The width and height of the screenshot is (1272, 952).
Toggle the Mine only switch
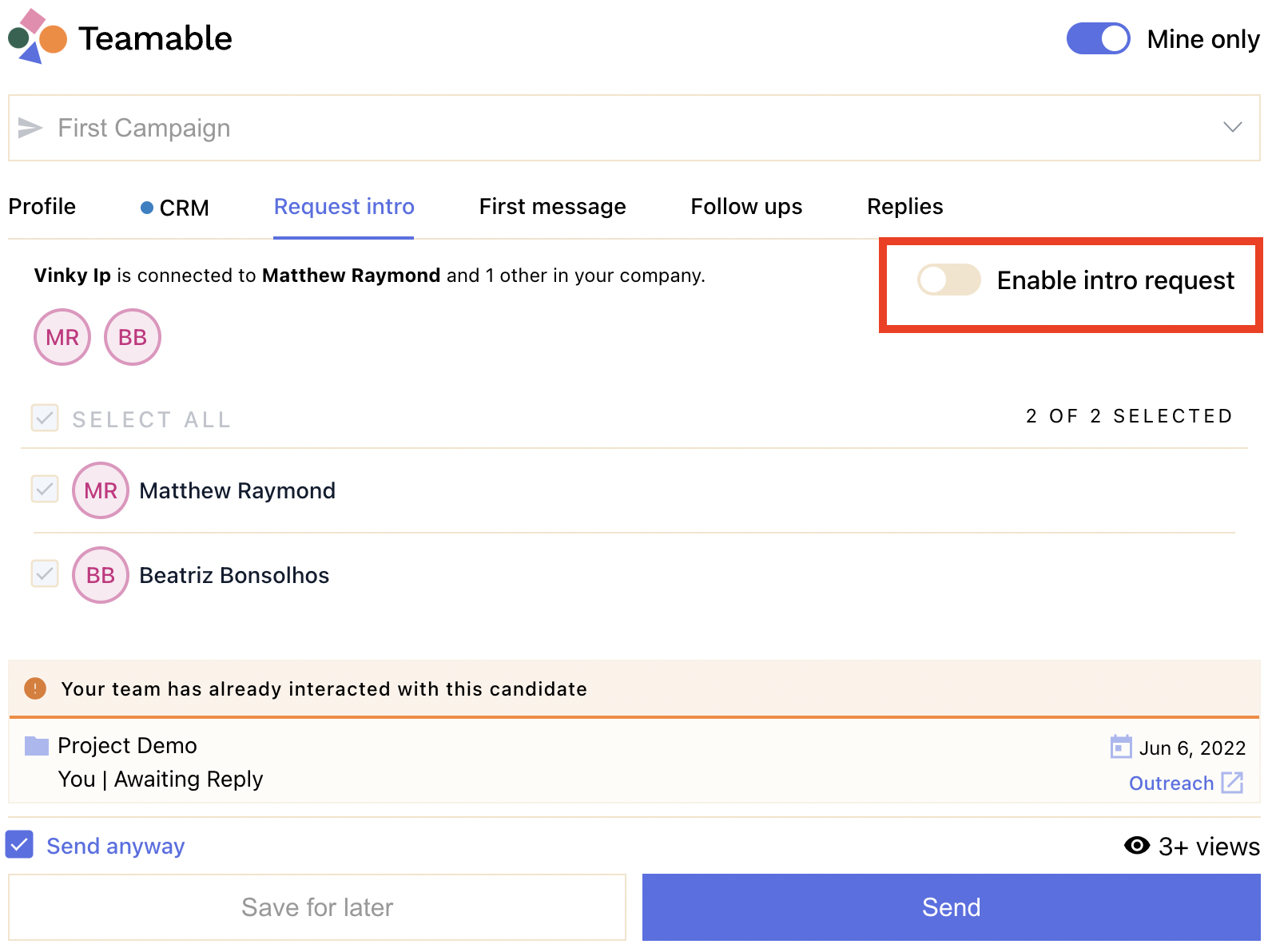pyautogui.click(x=1098, y=38)
